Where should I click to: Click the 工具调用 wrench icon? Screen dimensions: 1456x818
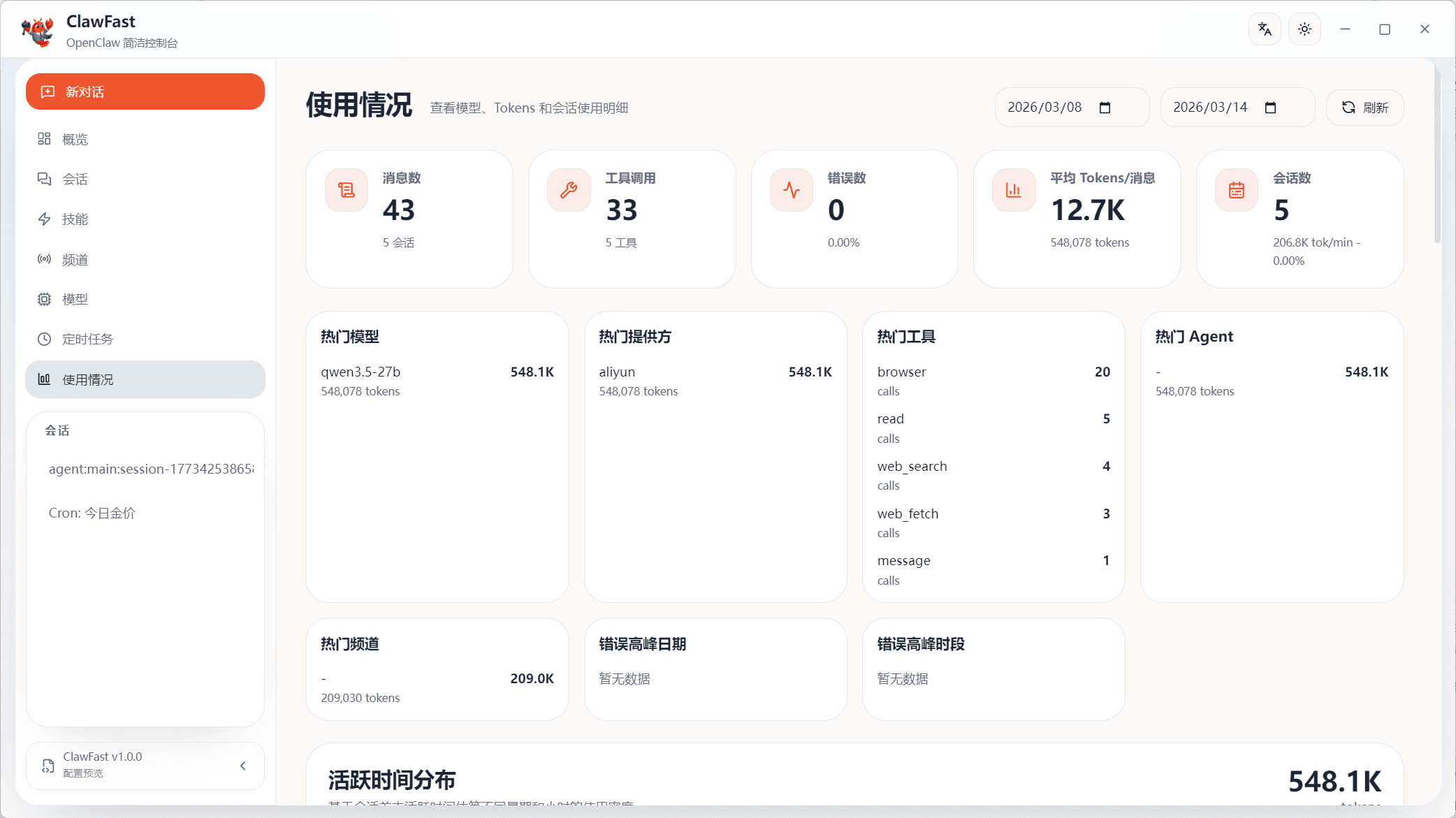tap(568, 189)
